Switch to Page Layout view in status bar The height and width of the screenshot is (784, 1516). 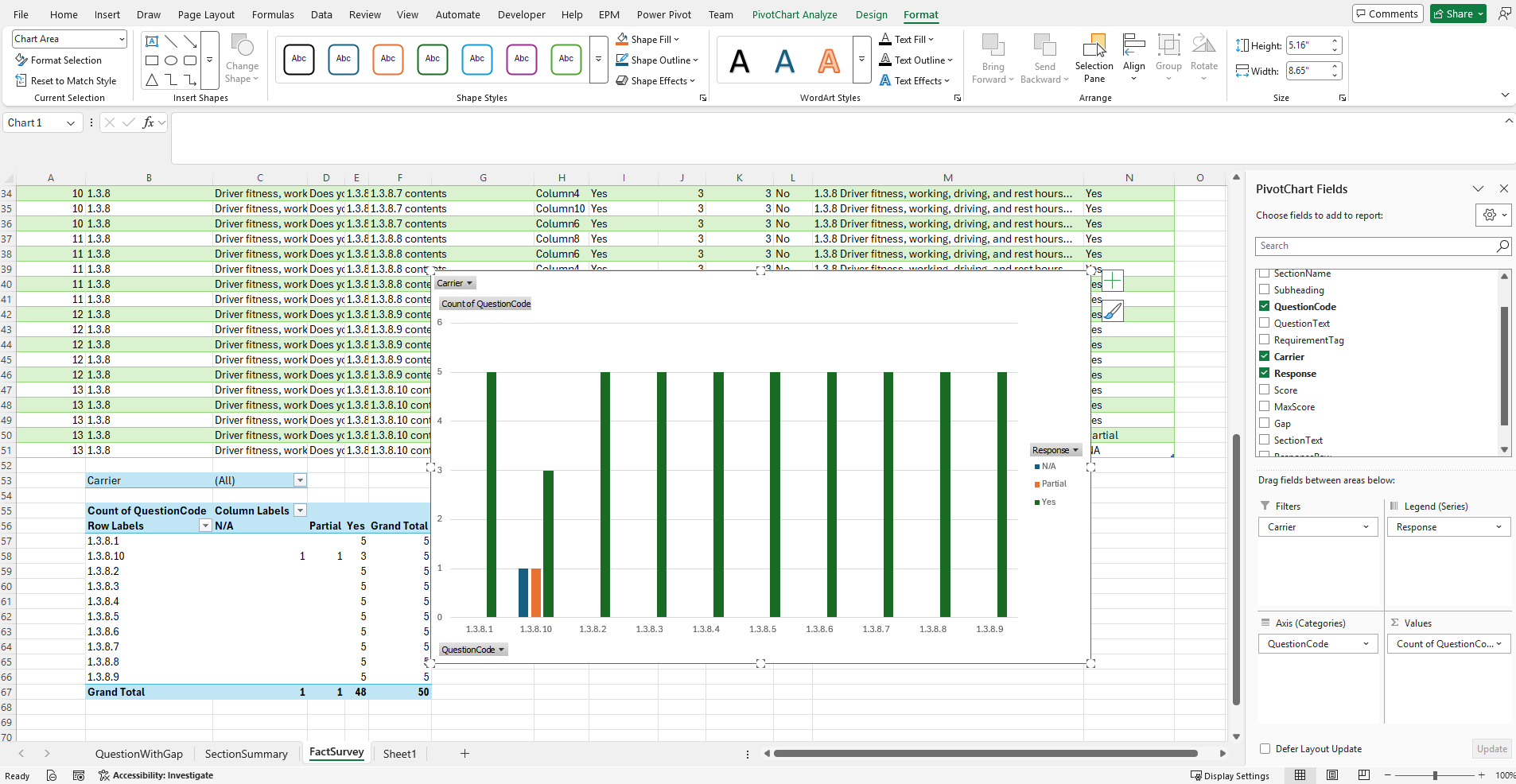coord(1332,775)
